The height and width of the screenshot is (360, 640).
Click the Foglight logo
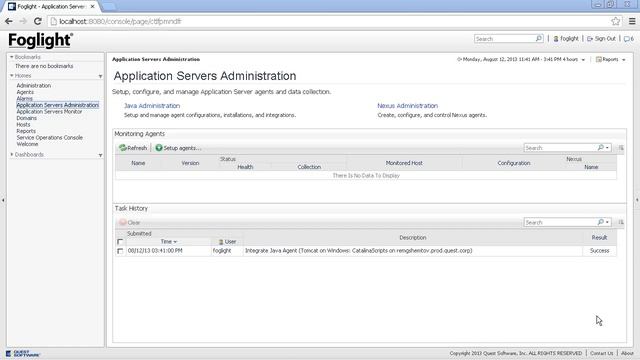[40, 40]
